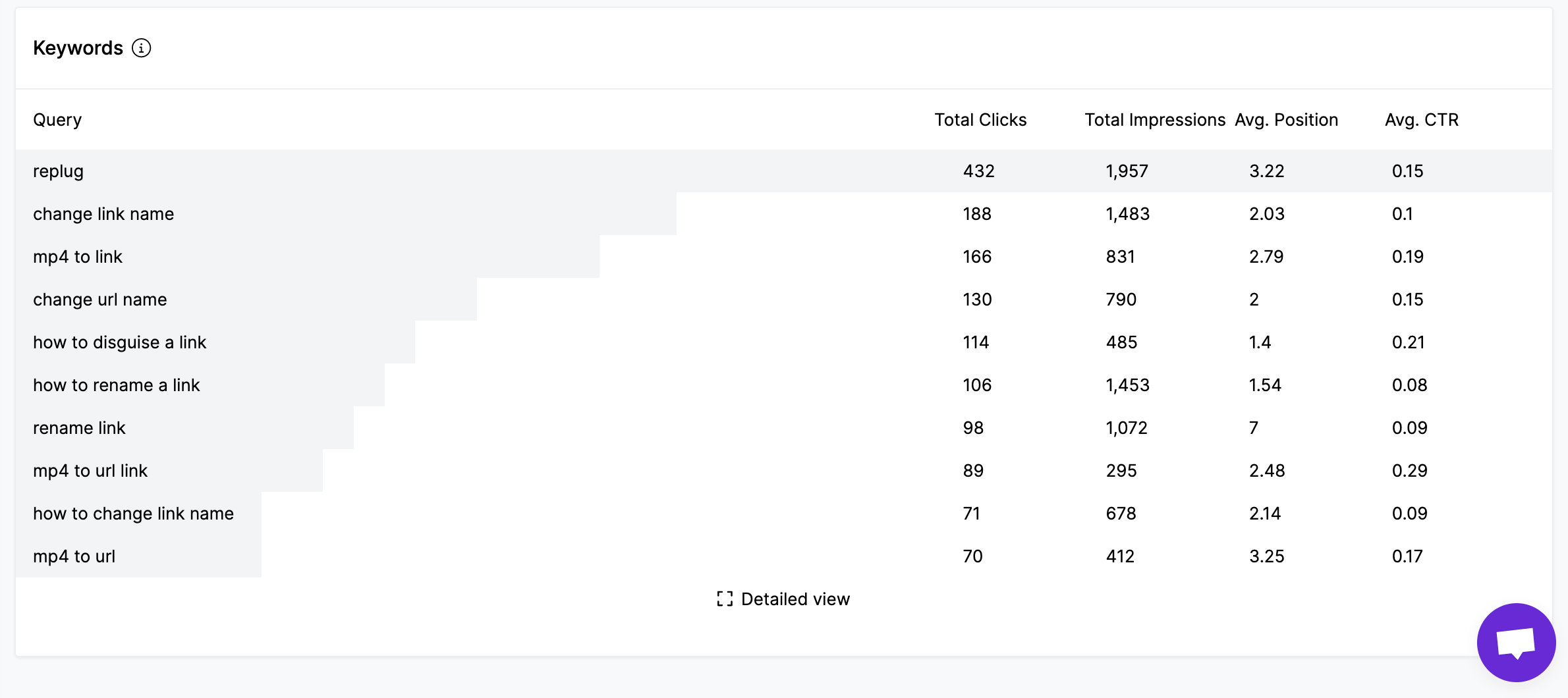
Task: Click the how to disguise a link query
Action: pos(119,342)
